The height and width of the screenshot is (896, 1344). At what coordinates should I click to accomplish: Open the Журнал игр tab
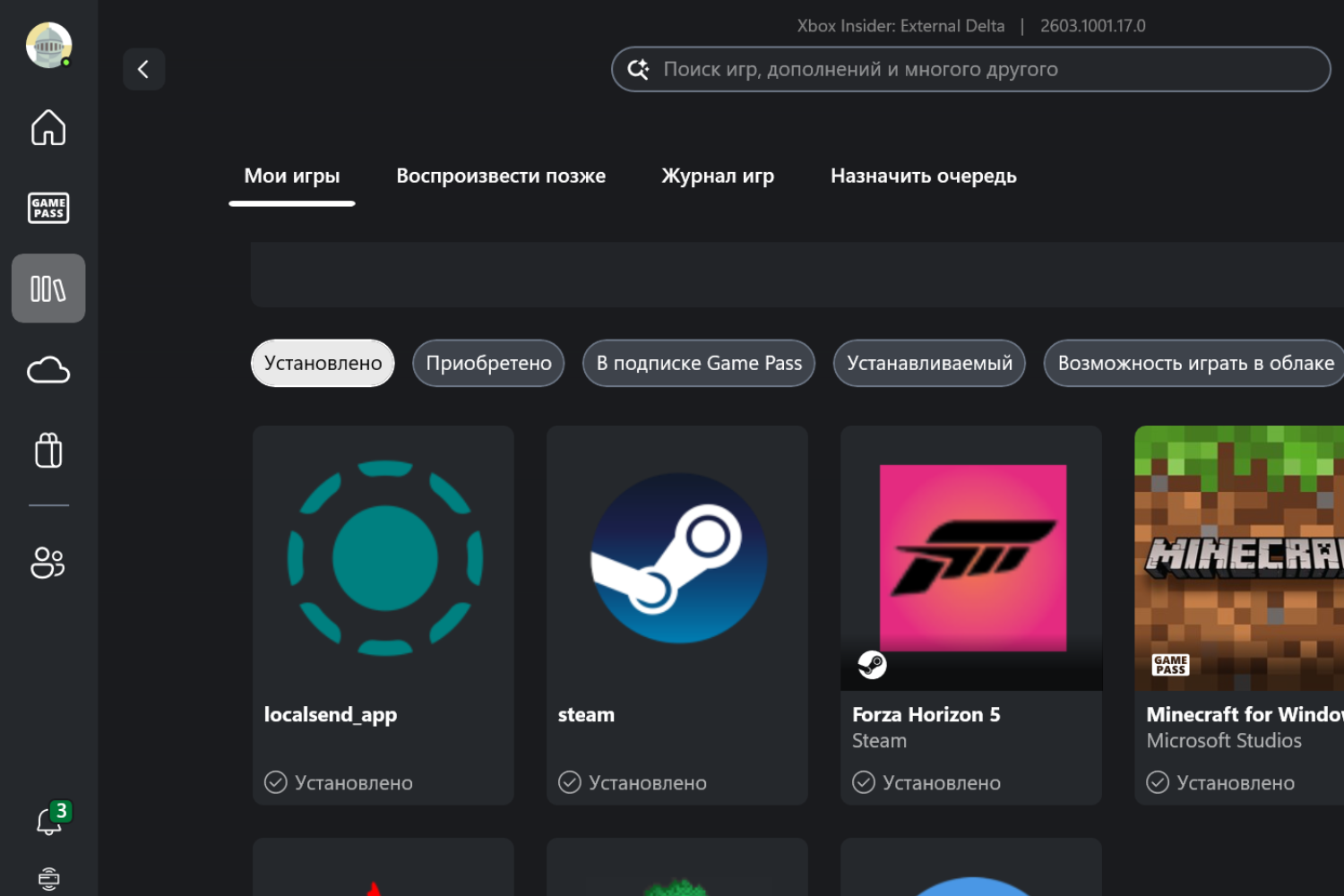717,176
